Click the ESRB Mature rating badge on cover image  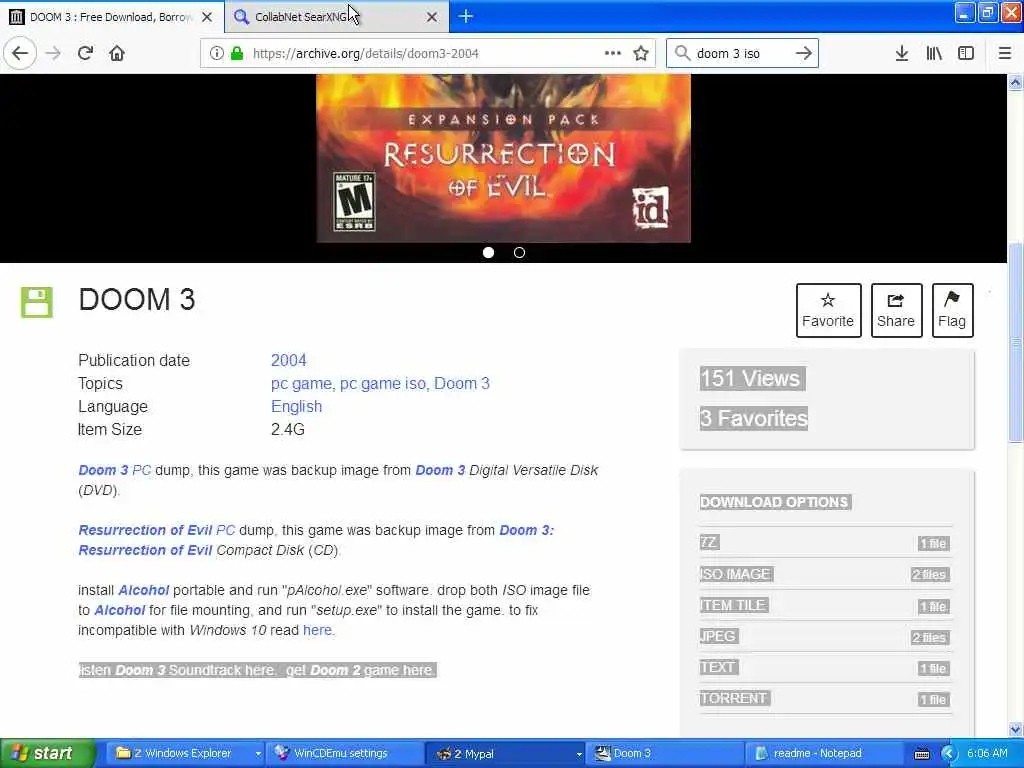click(354, 201)
